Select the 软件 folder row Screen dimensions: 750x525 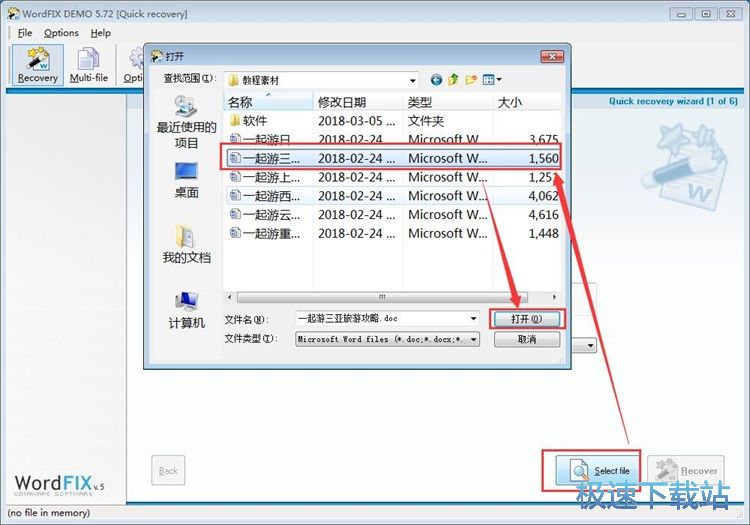click(393, 120)
